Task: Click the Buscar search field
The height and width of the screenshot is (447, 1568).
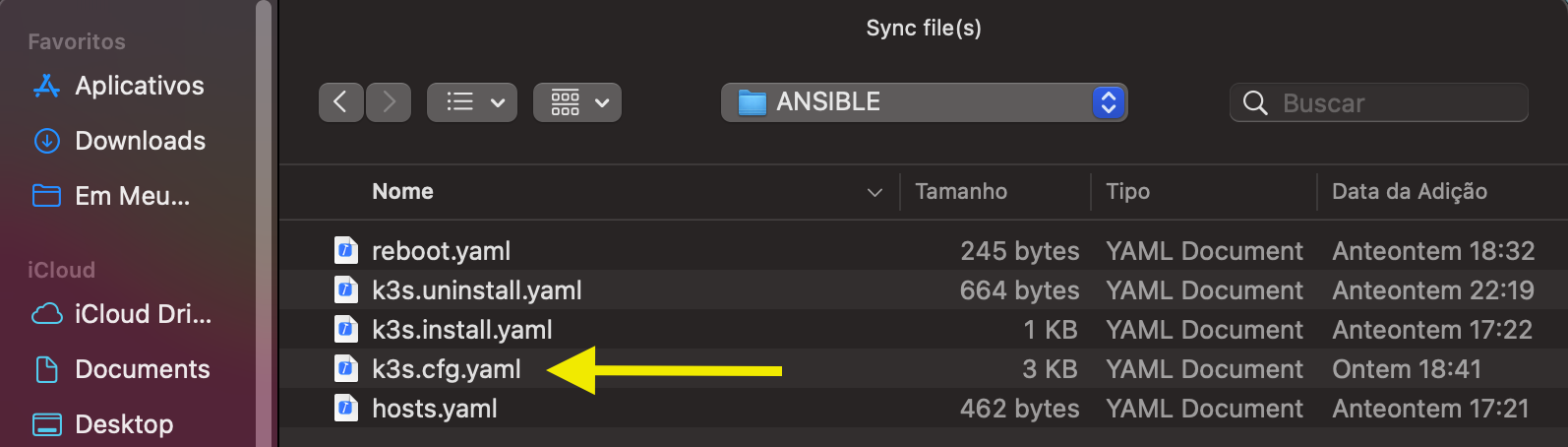Action: click(1378, 102)
